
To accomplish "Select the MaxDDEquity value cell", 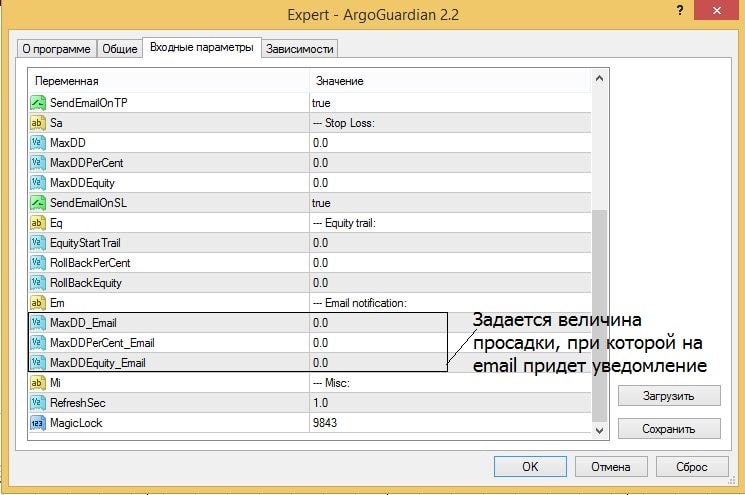I will [450, 182].
